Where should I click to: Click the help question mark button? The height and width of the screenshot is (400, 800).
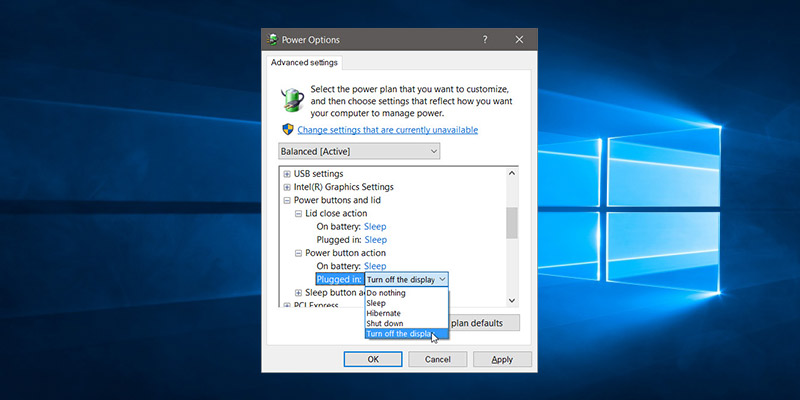coord(485,40)
